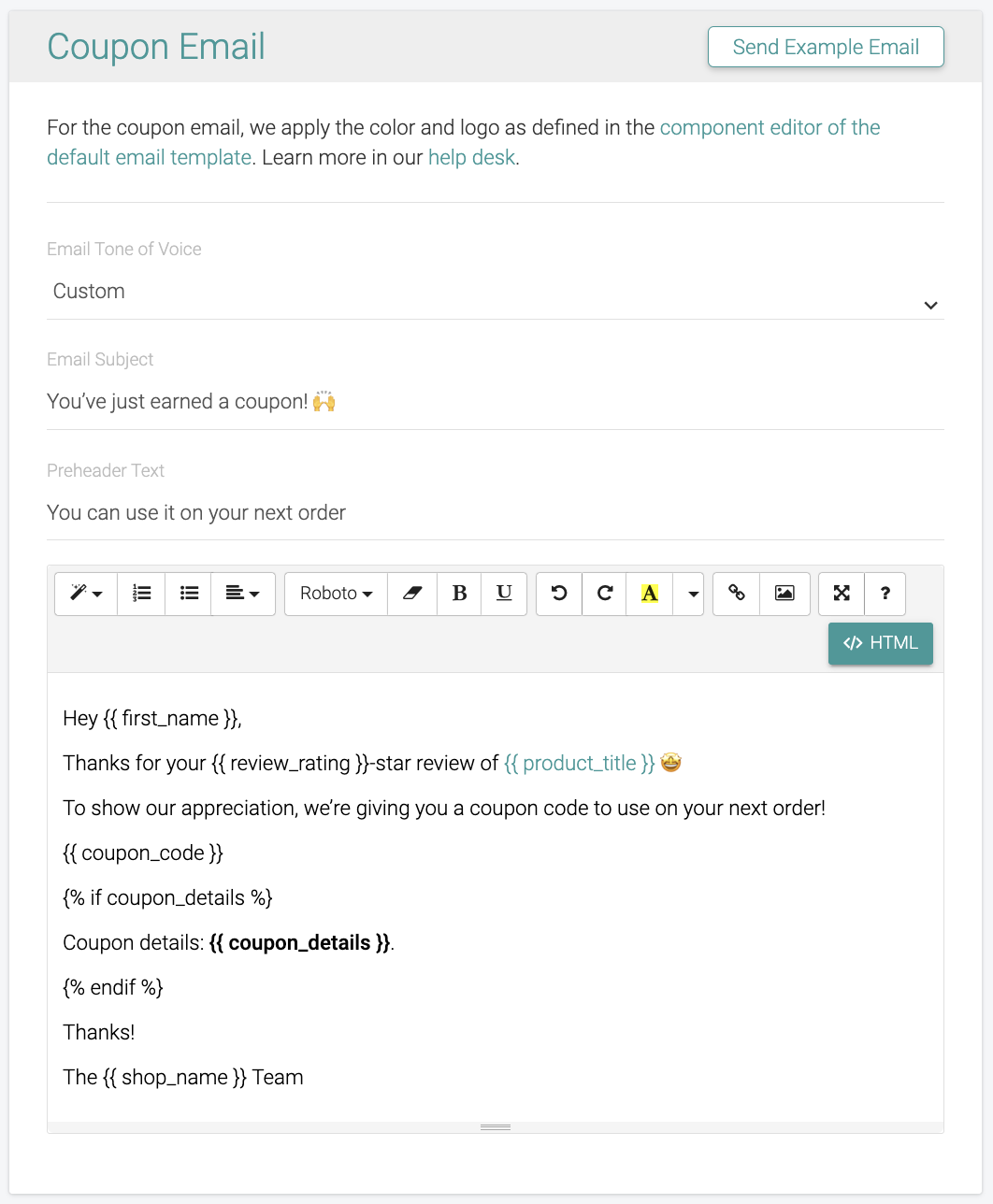Toggle bold formatting

tap(459, 594)
